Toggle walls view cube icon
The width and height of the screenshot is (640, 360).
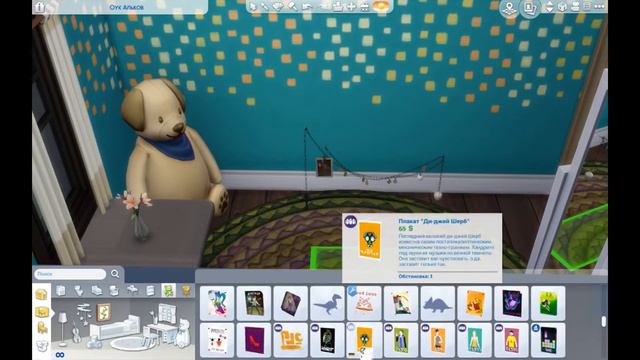coord(562,7)
